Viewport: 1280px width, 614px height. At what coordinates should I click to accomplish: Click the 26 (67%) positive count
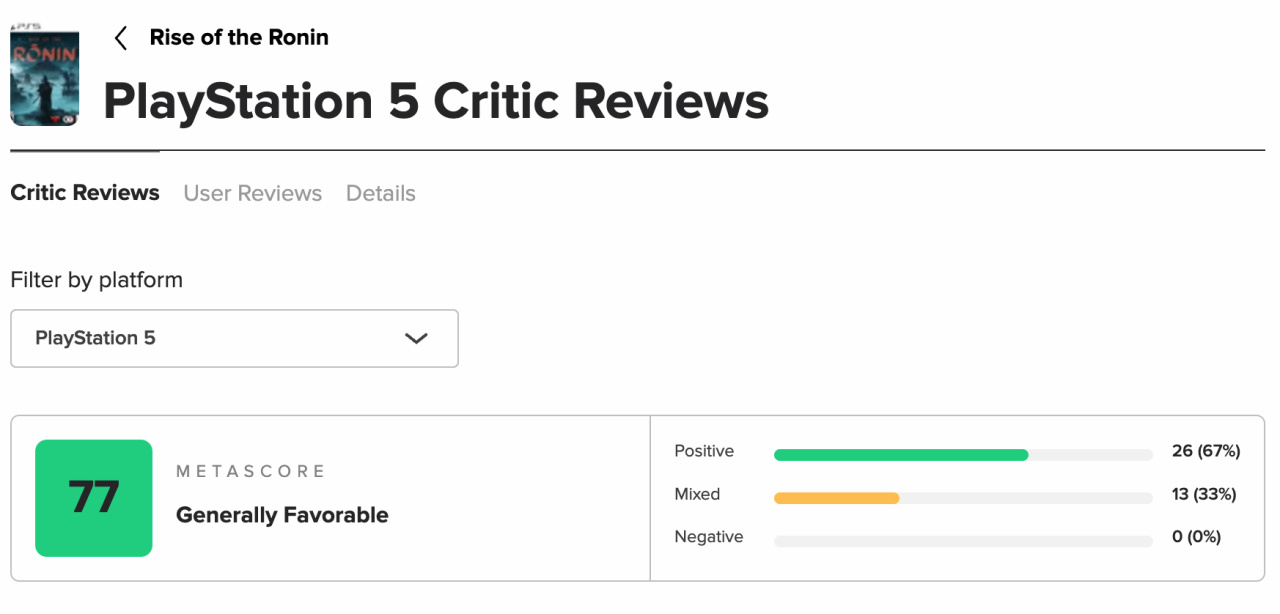[1206, 451]
